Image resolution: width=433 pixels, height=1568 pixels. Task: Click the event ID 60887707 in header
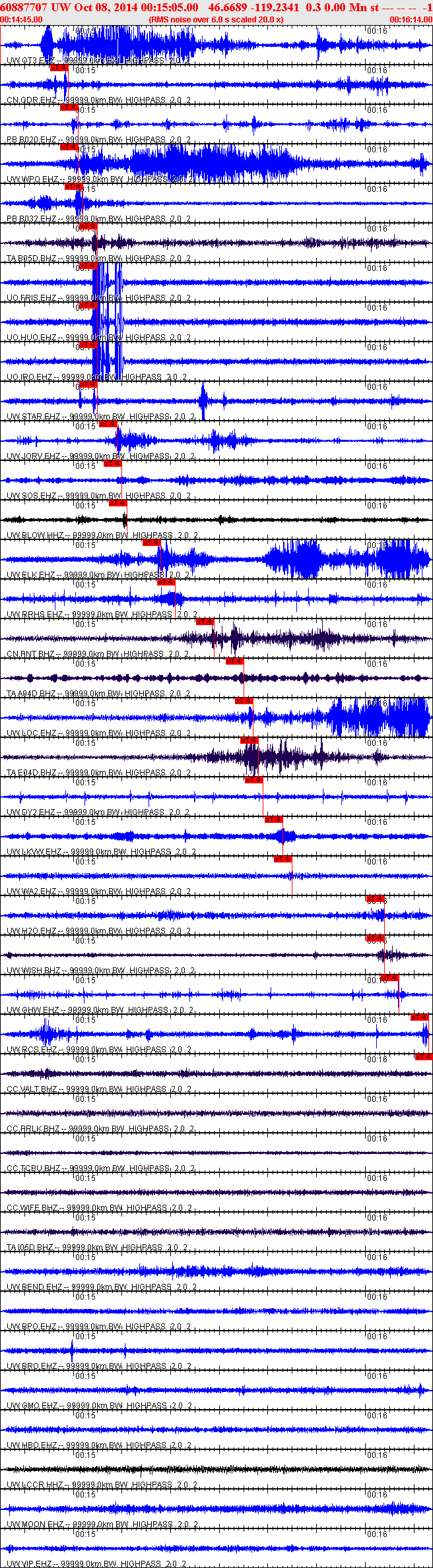click(x=23, y=7)
